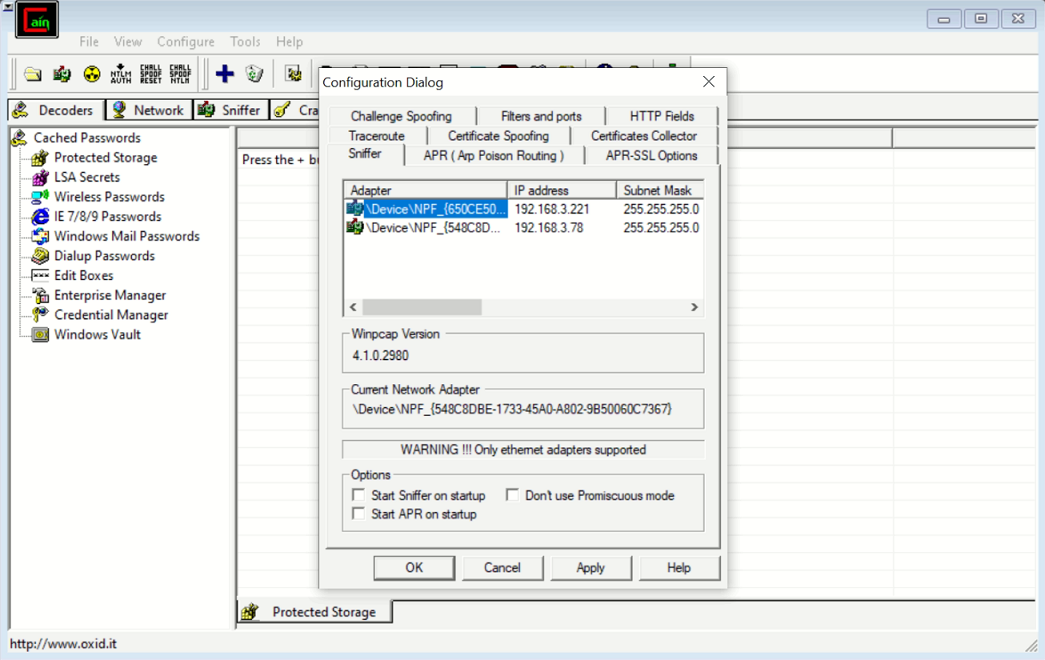Viewport: 1045px width, 660px height.
Task: Click the Adapter column header
Action: tap(425, 190)
